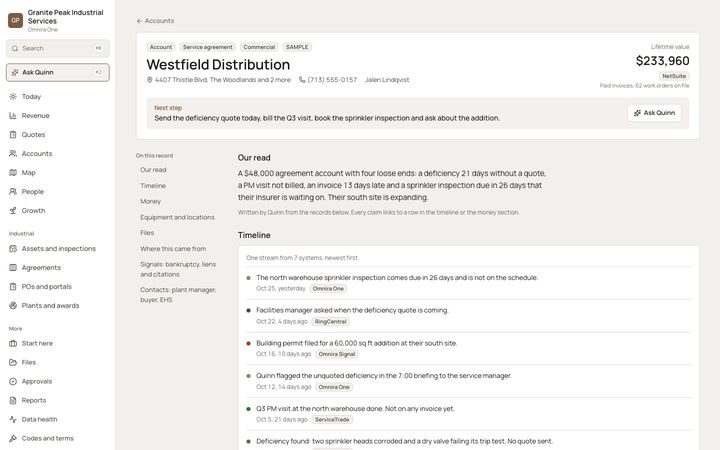Click the Reports document icon
Viewport: 720px width, 450px height.
[13, 400]
